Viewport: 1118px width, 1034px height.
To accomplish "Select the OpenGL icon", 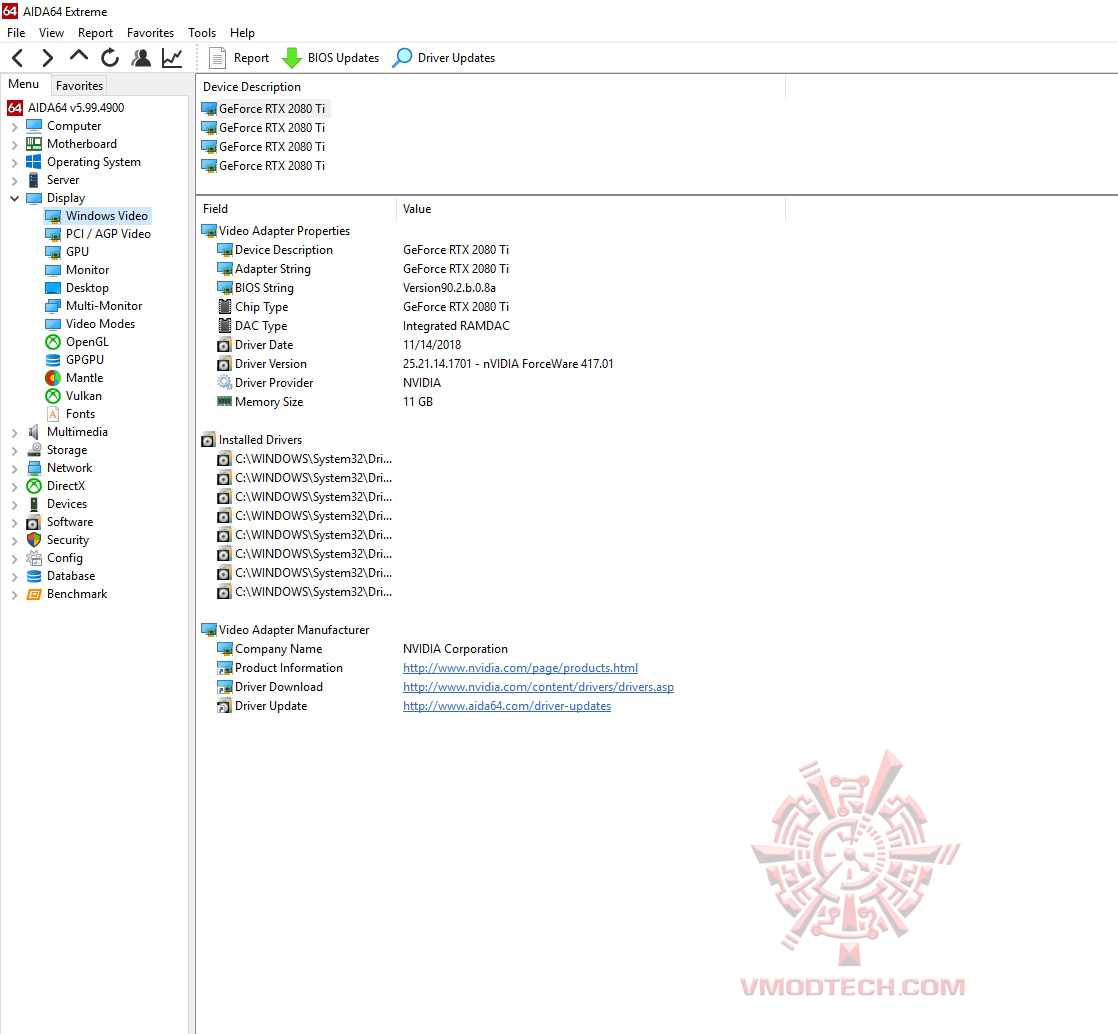I will [x=53, y=342].
